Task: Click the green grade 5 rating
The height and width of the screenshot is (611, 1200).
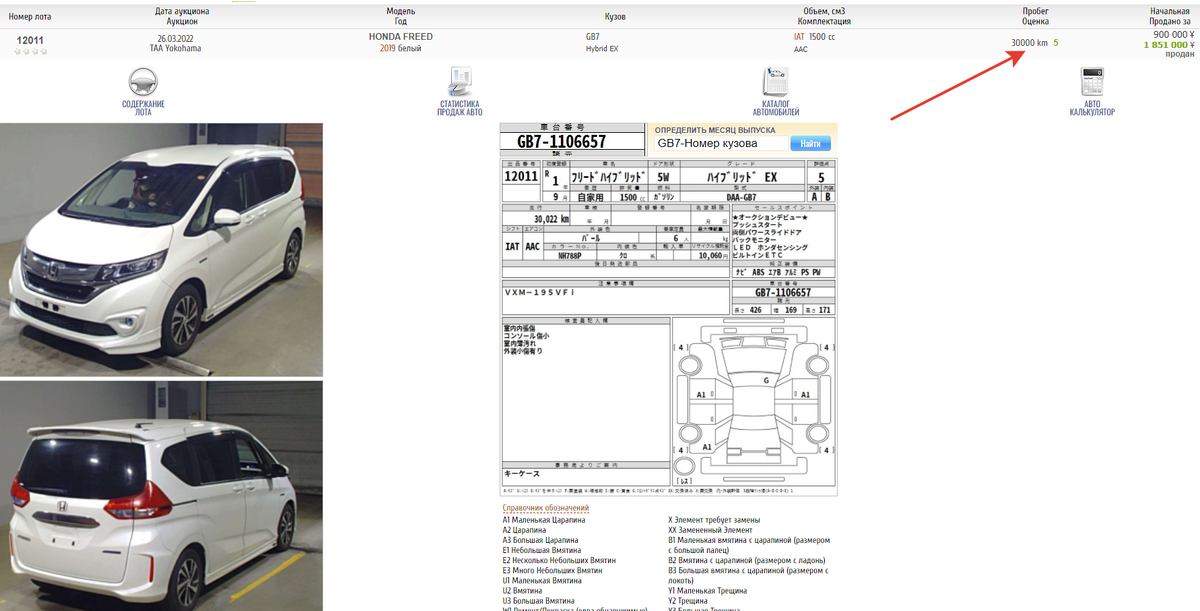Action: tap(1055, 43)
